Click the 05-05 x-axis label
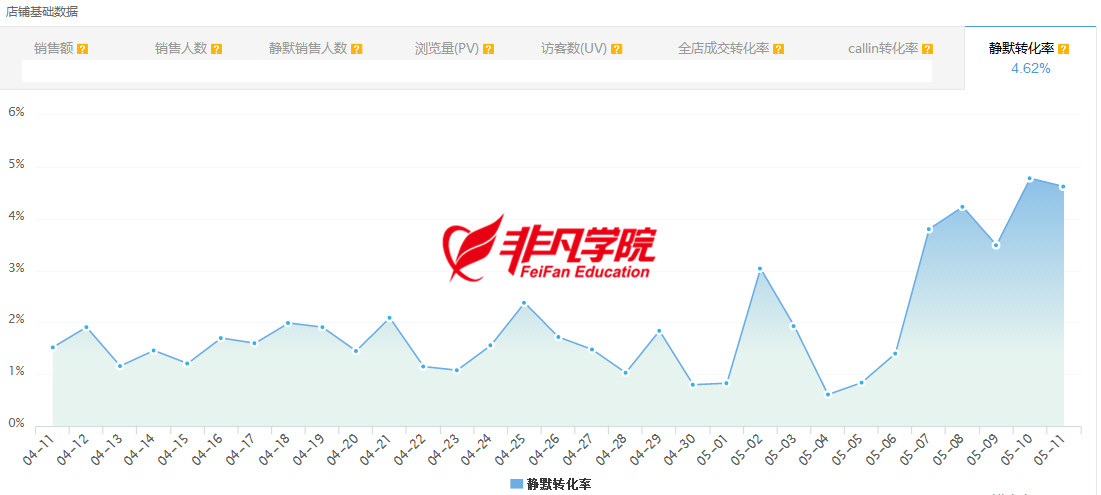Image resolution: width=1101 pixels, height=495 pixels. (x=848, y=450)
